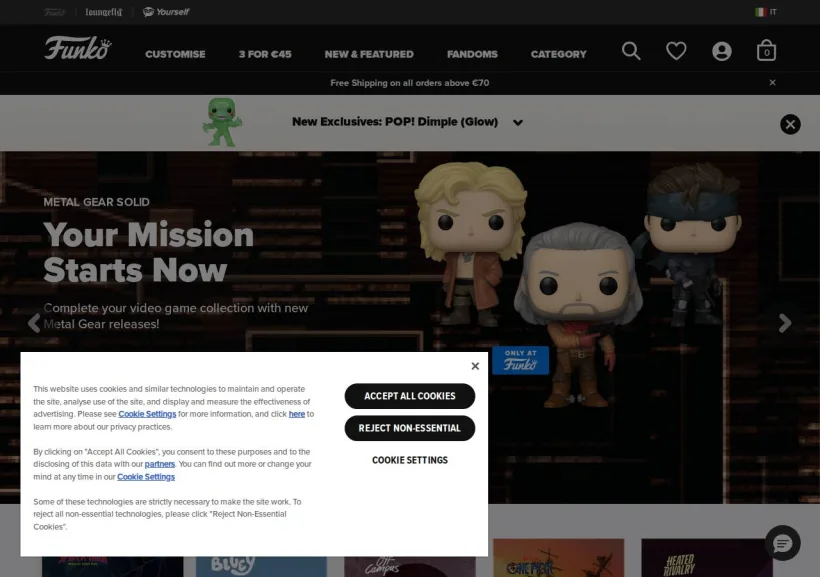The image size is (820, 577).
Task: Click the Only at Funko badge
Action: point(520,360)
